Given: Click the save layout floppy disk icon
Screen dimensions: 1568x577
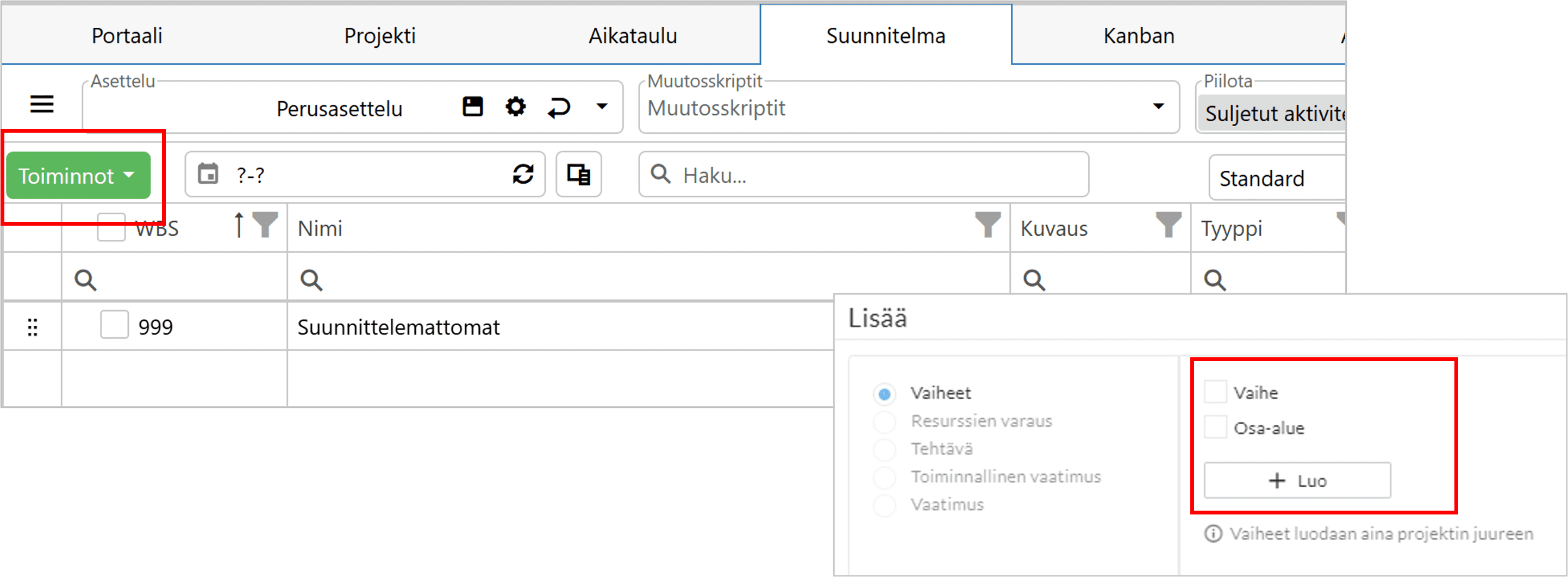Looking at the screenshot, I should coord(472,107).
